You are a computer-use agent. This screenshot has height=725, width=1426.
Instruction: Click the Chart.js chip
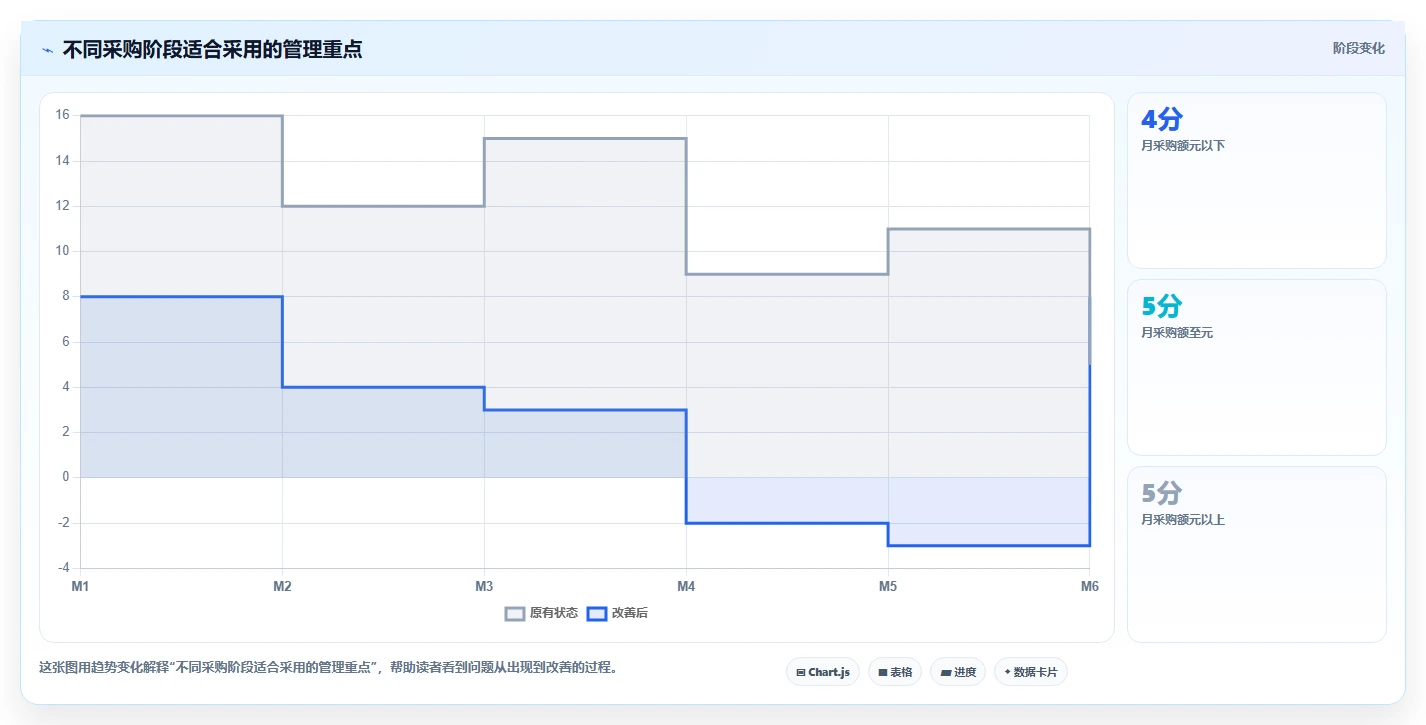823,672
